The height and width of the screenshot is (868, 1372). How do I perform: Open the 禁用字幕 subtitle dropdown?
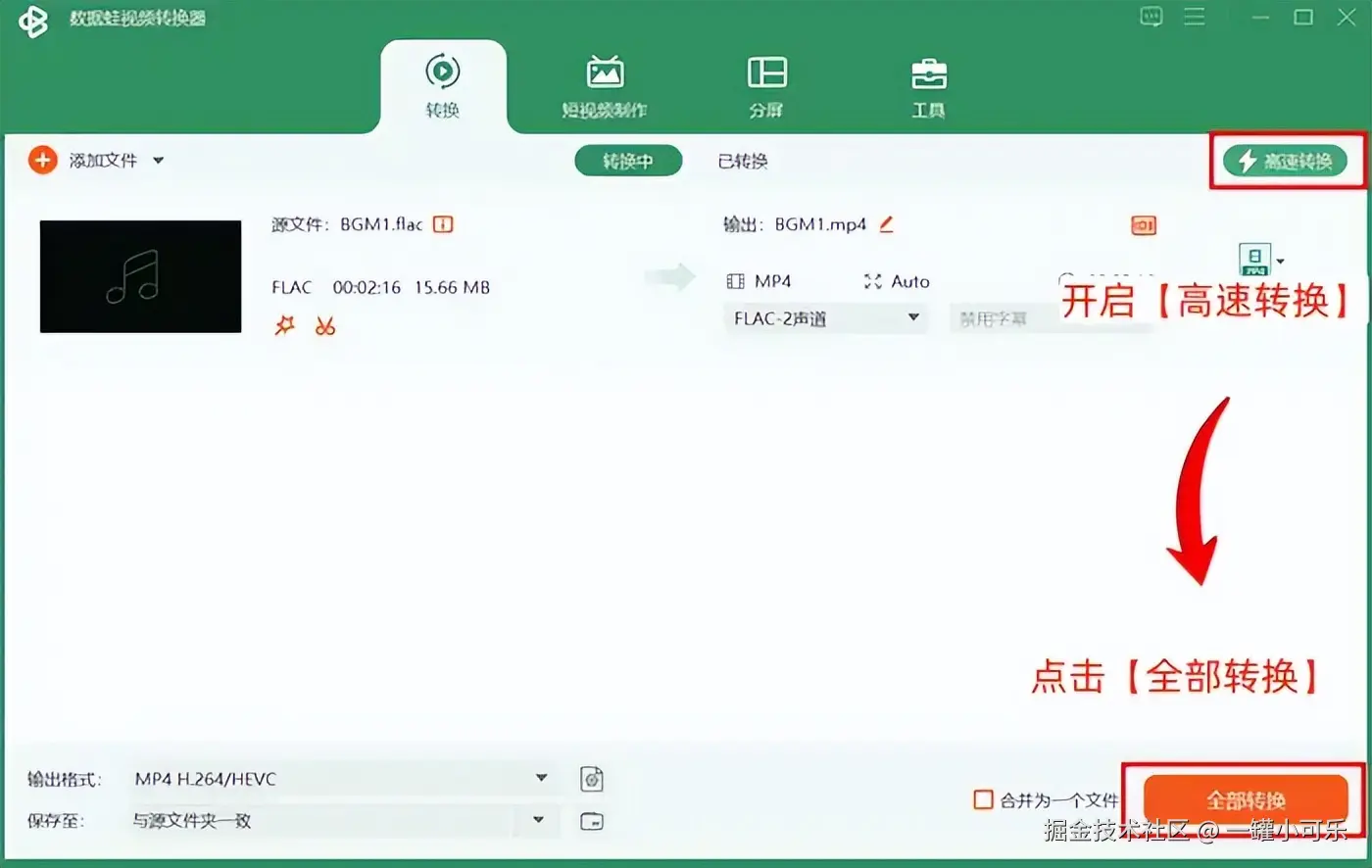tap(1051, 318)
